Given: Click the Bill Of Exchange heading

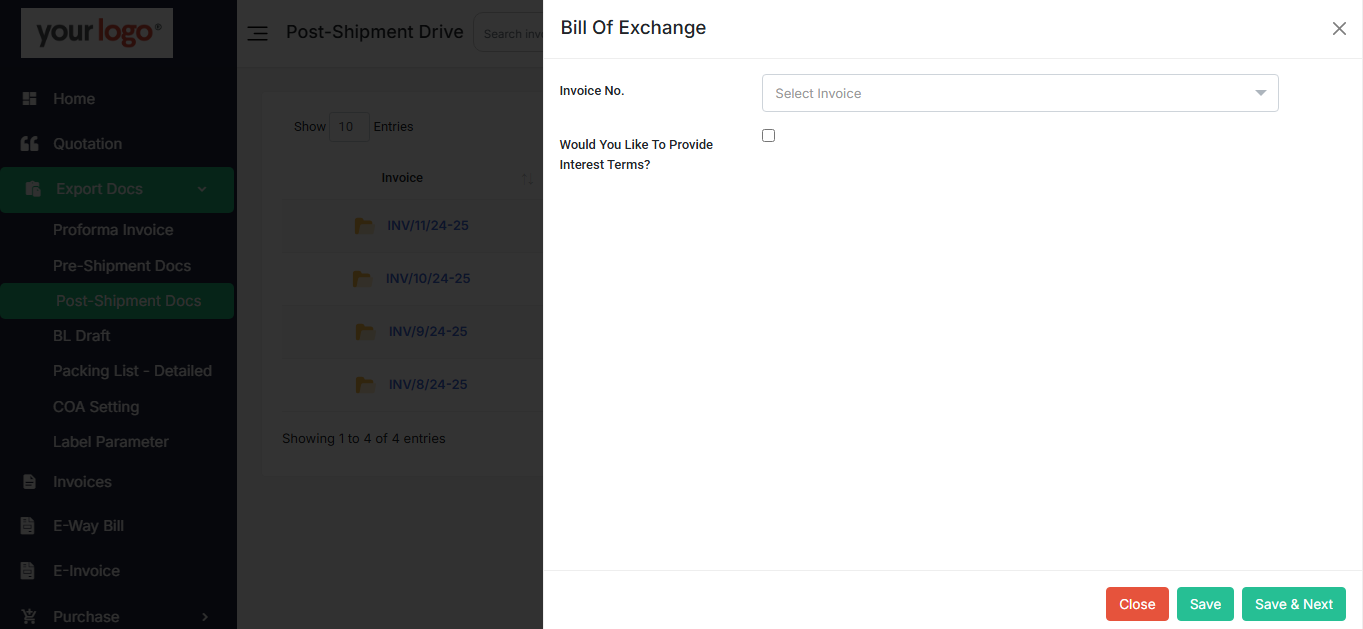Looking at the screenshot, I should (633, 28).
